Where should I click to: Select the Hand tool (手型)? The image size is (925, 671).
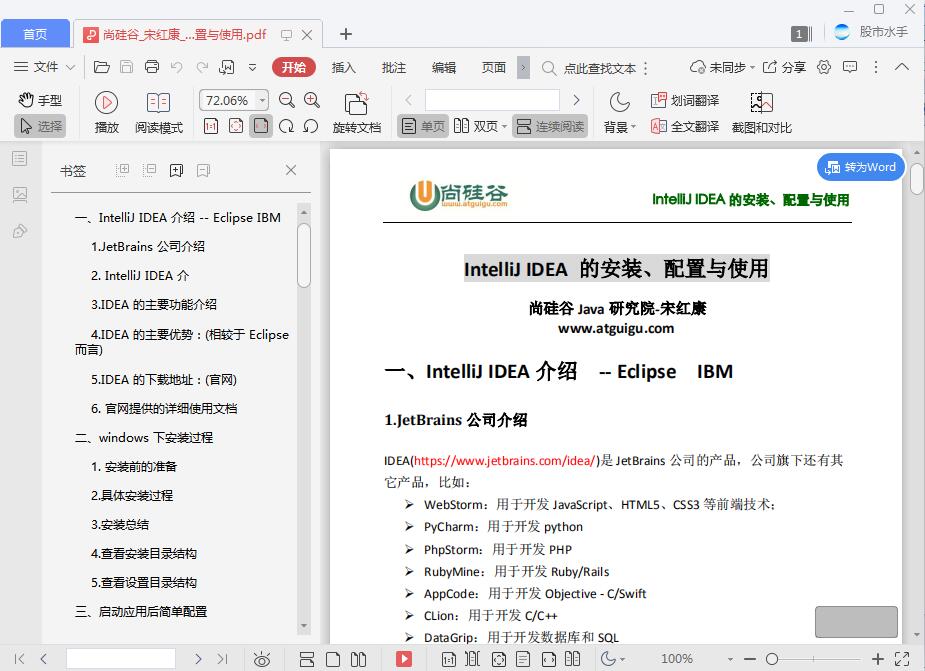40,100
